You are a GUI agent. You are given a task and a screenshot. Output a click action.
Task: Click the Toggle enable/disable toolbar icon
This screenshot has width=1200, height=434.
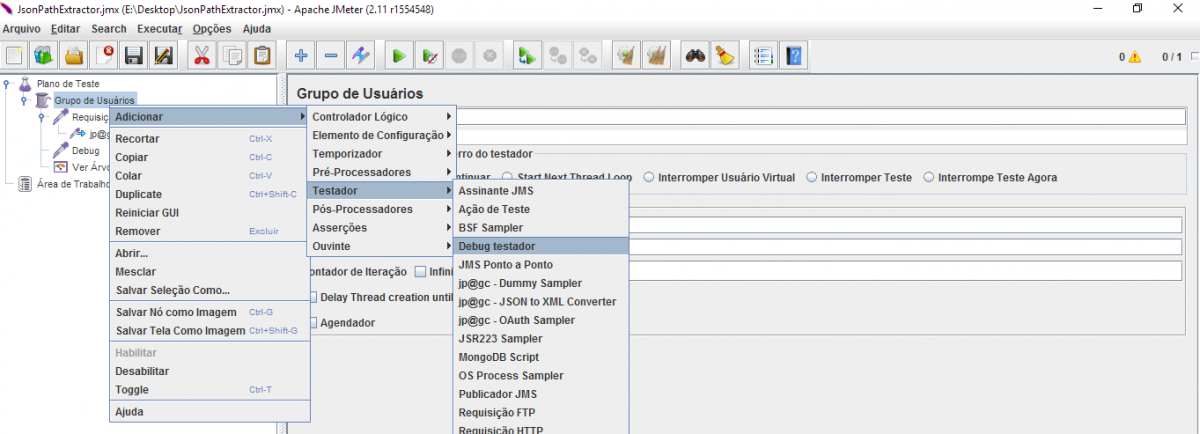click(361, 56)
